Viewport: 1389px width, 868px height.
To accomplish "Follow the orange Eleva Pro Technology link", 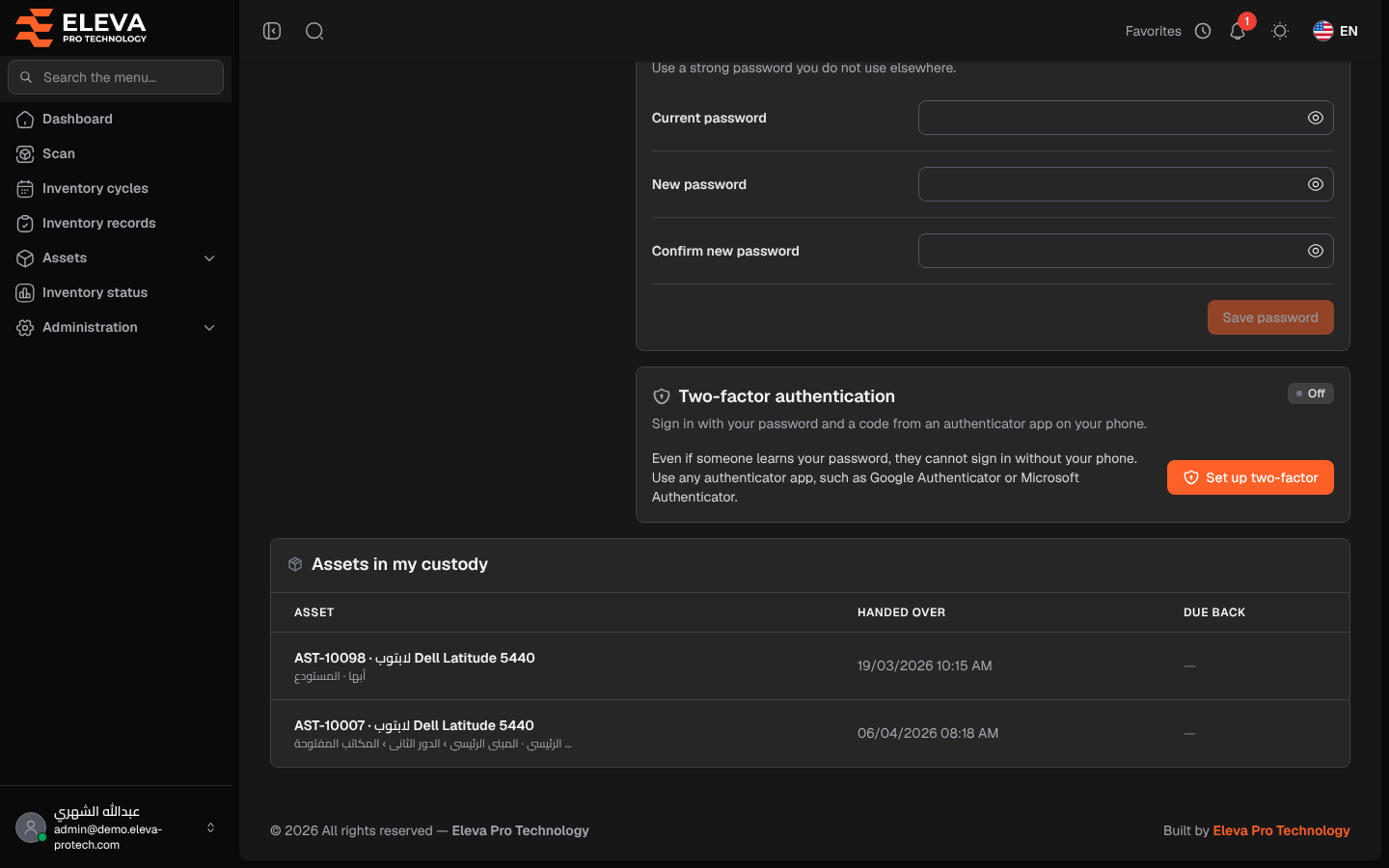I will [1281, 830].
